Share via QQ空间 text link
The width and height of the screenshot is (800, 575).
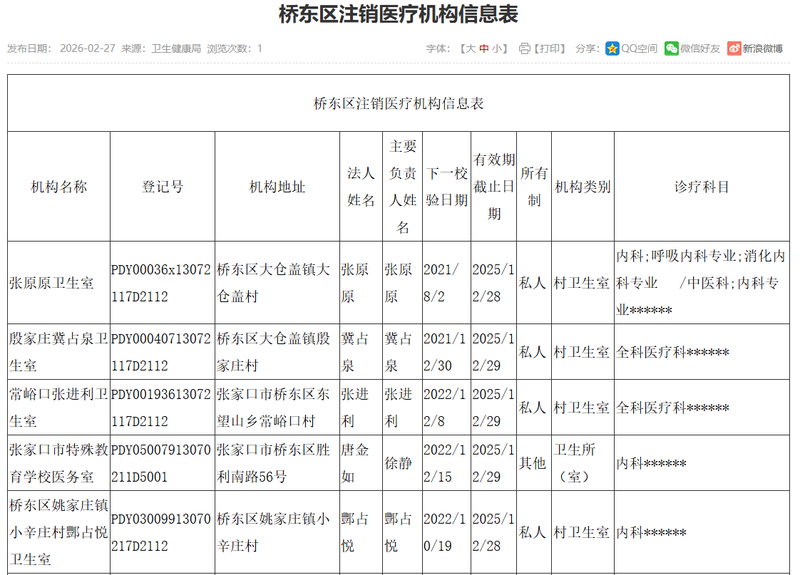[639, 48]
